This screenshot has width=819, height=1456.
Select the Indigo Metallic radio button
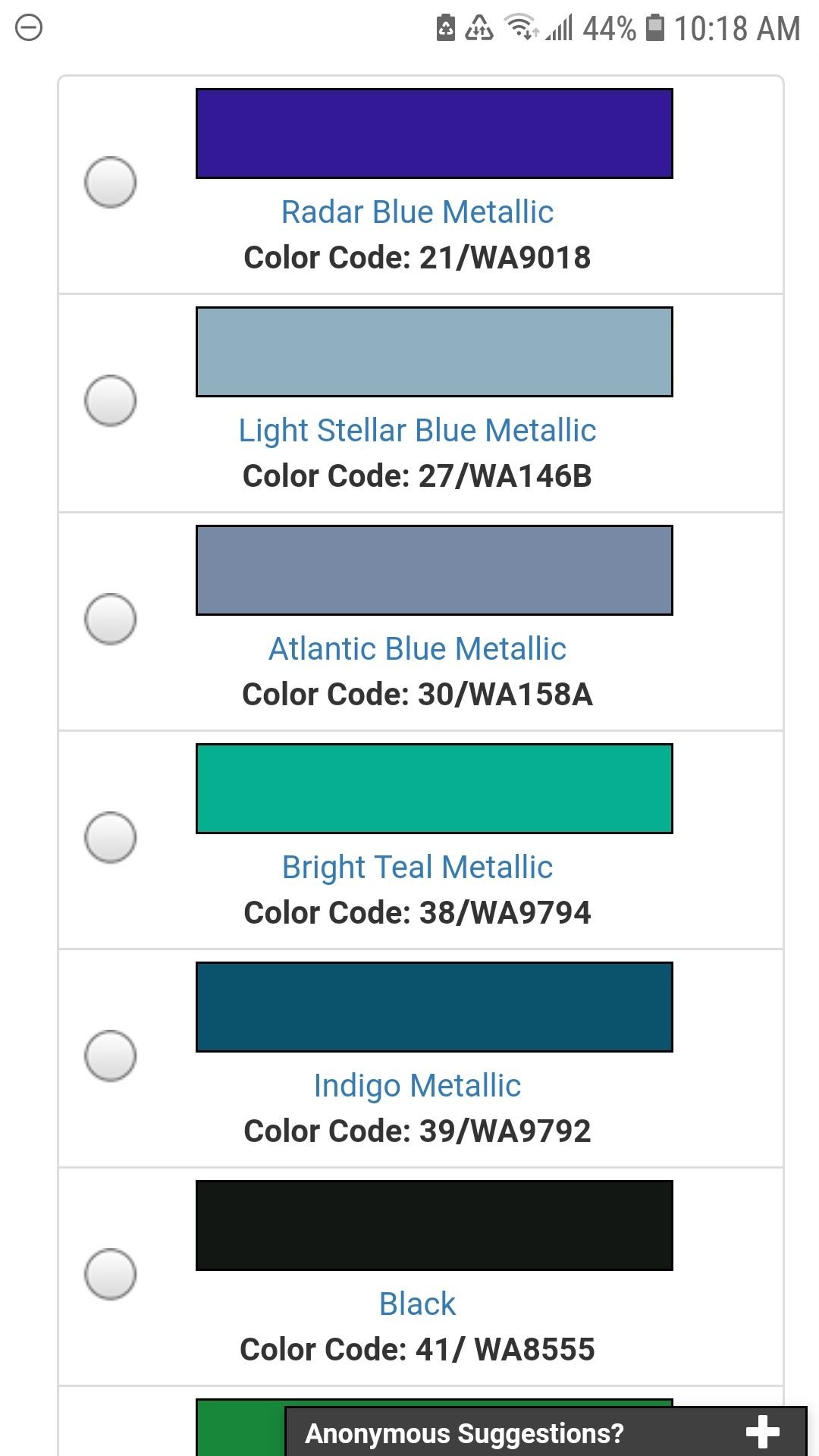pos(110,1056)
